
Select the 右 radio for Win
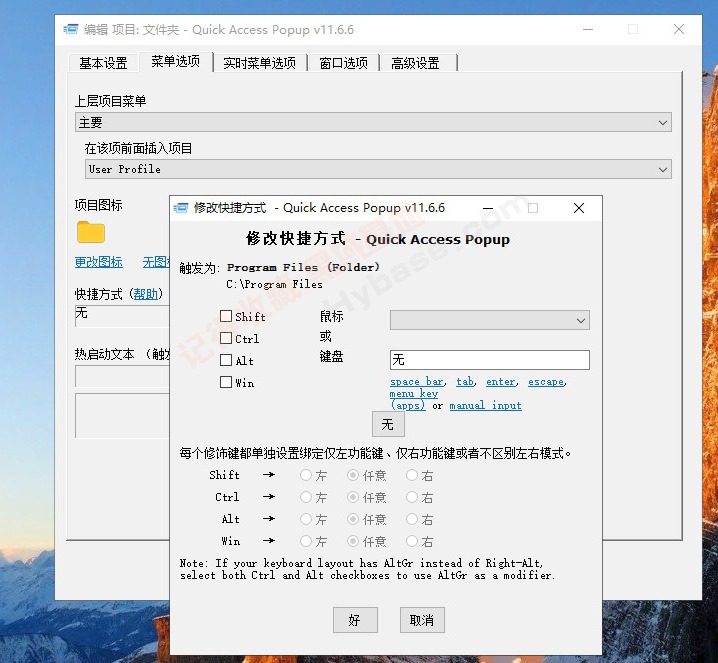tap(412, 541)
